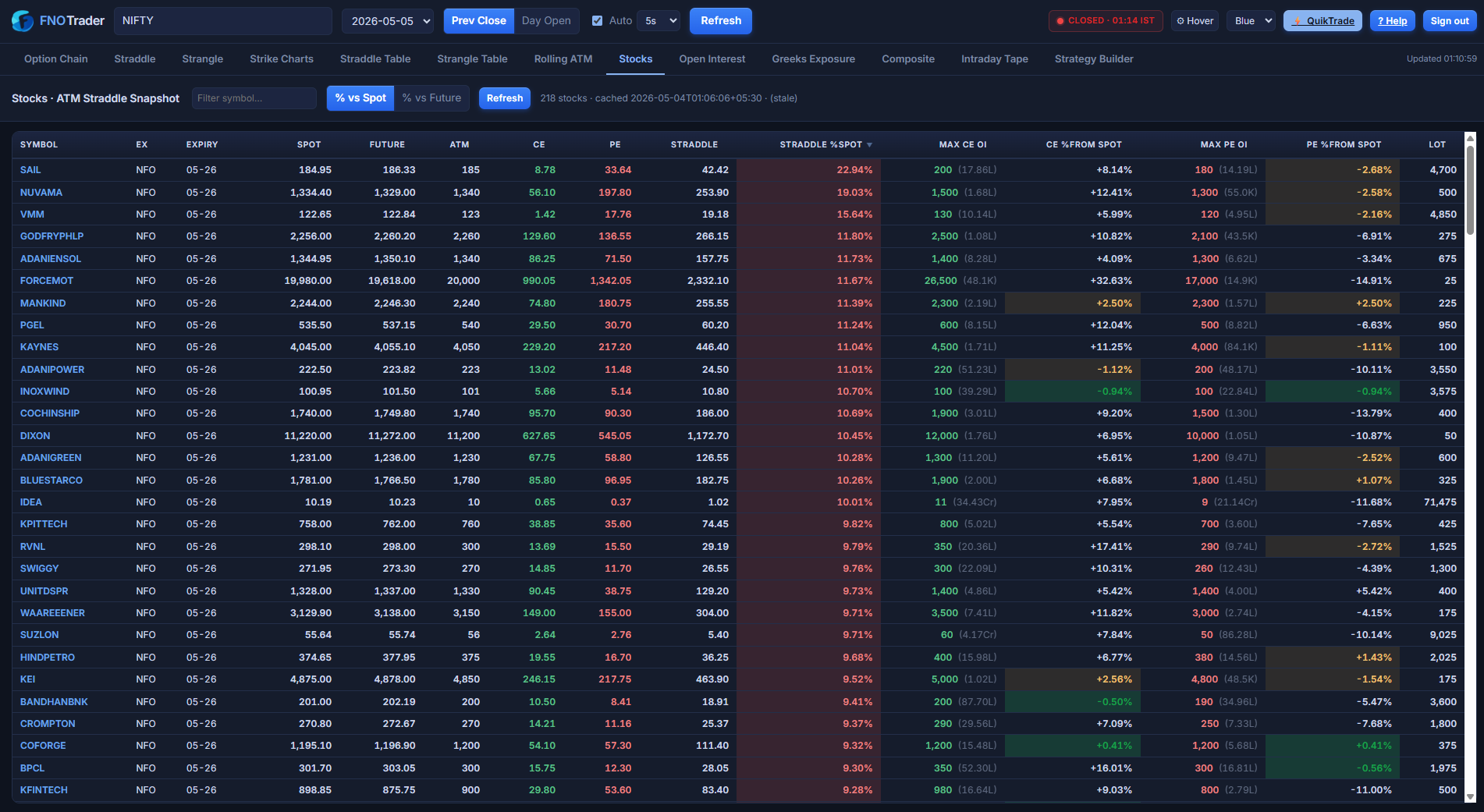
Task: Sort by the SYMBOL column header
Action: coord(39,145)
